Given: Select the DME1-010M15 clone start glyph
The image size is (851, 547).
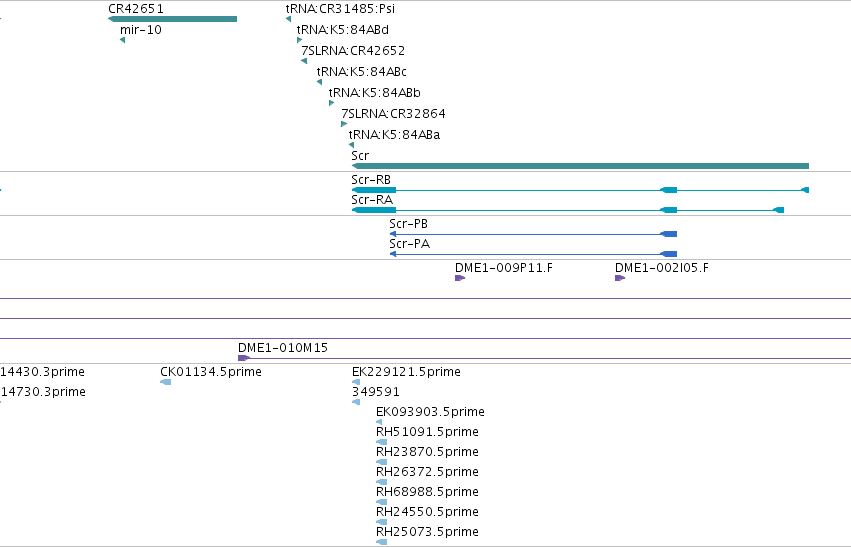Looking at the screenshot, I should click(x=244, y=358).
